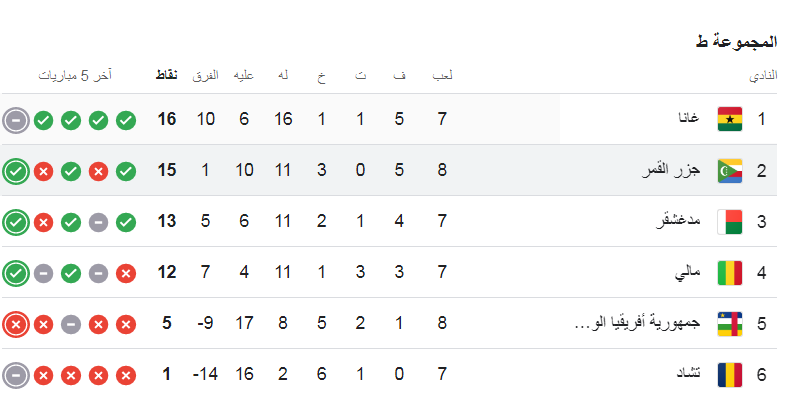Click the نقاط column header
This screenshot has width=791, height=413.
(x=168, y=76)
